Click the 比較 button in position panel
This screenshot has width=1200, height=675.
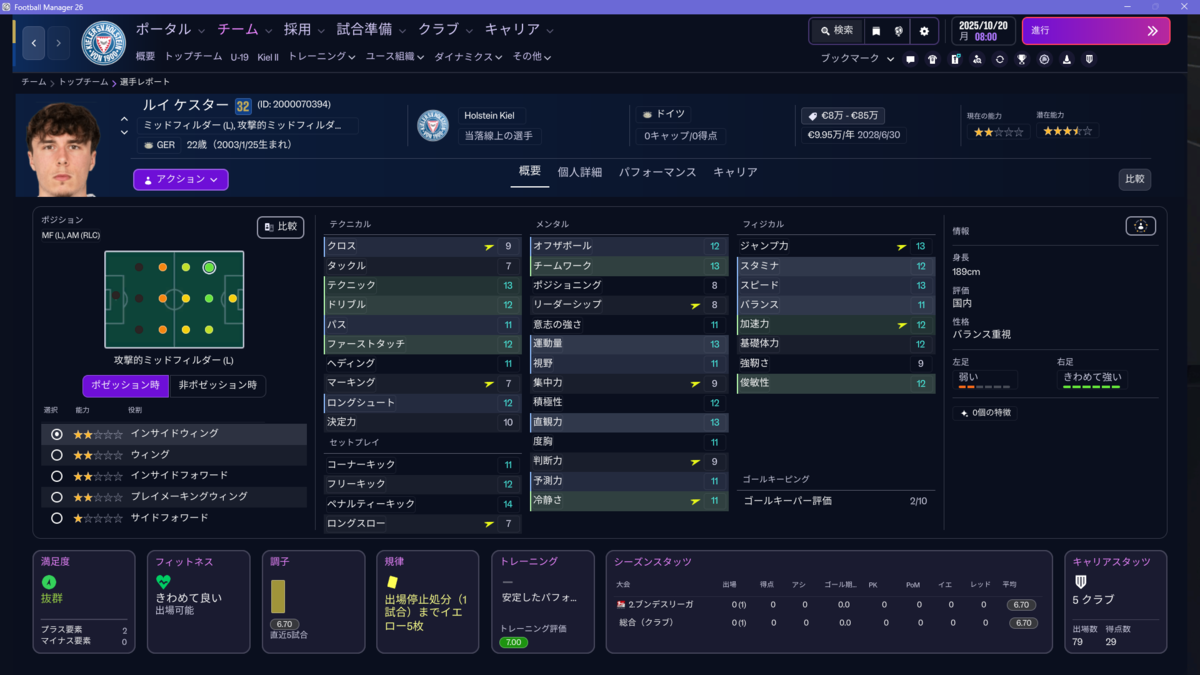point(280,227)
